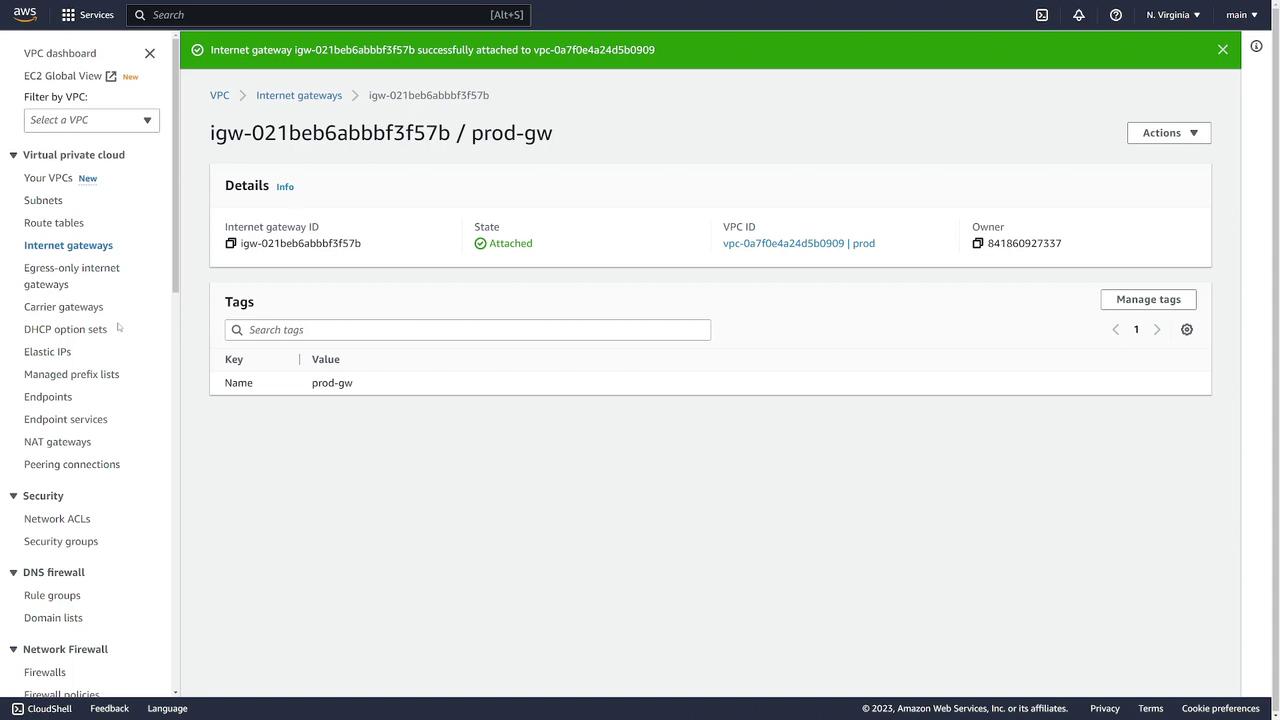This screenshot has width=1280, height=720.
Task: Sort tags by the Value column
Action: click(326, 359)
